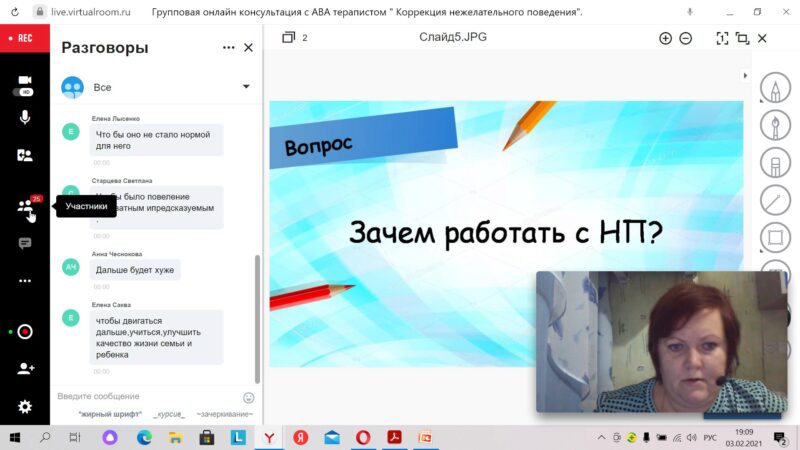Open Microsoft Edge from the taskbar

[x=144, y=437]
